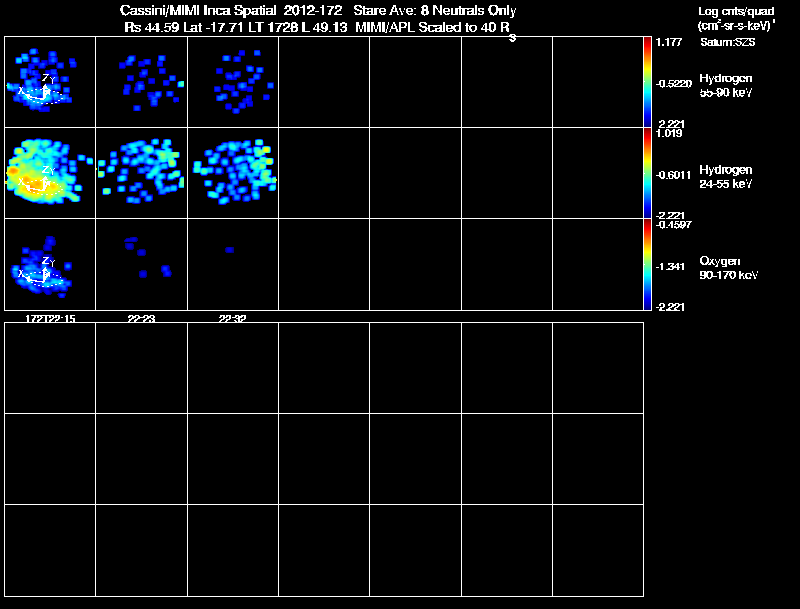Click the Hydrogen 24-55 keV image at 22:32
Viewport: 800px width, 609px height.
pyautogui.click(x=233, y=173)
